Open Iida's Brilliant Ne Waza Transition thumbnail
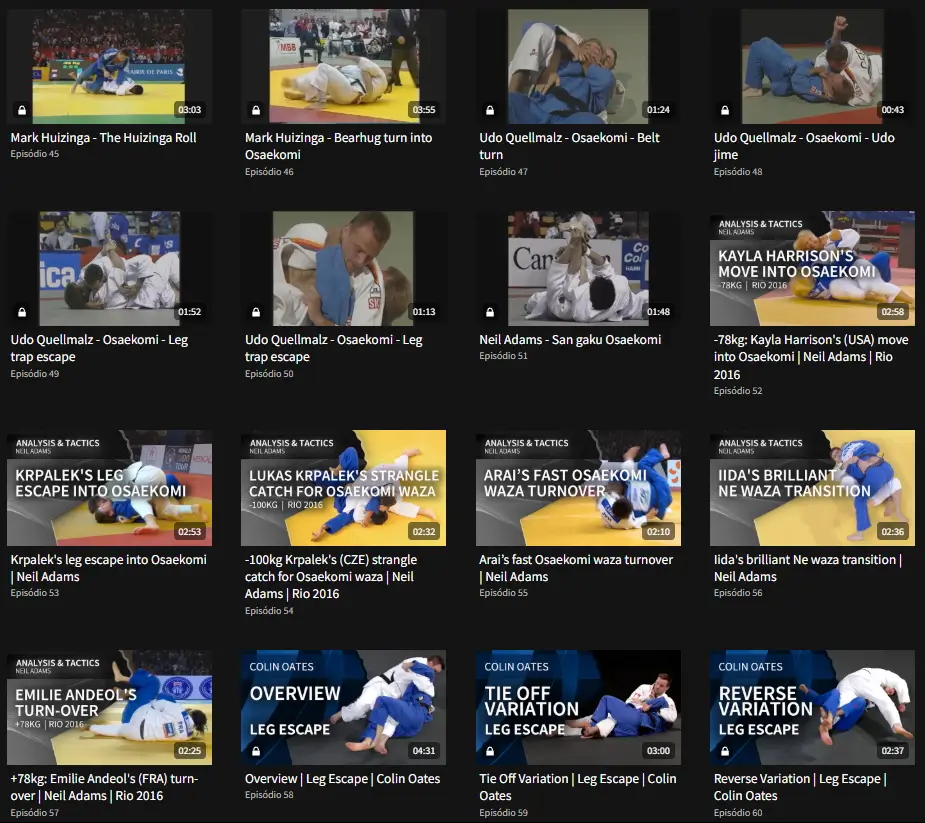The image size is (925, 823). click(812, 488)
